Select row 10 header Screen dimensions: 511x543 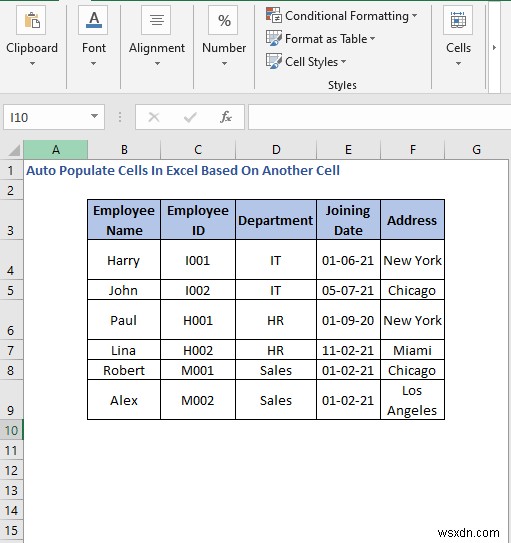pos(11,430)
